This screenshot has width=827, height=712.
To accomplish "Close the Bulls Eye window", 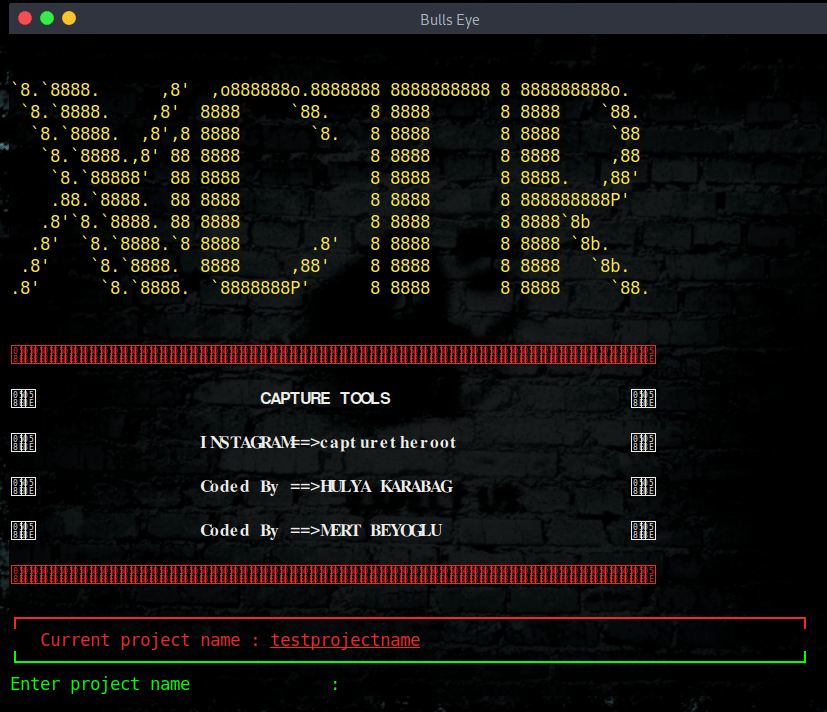I will (x=24, y=19).
